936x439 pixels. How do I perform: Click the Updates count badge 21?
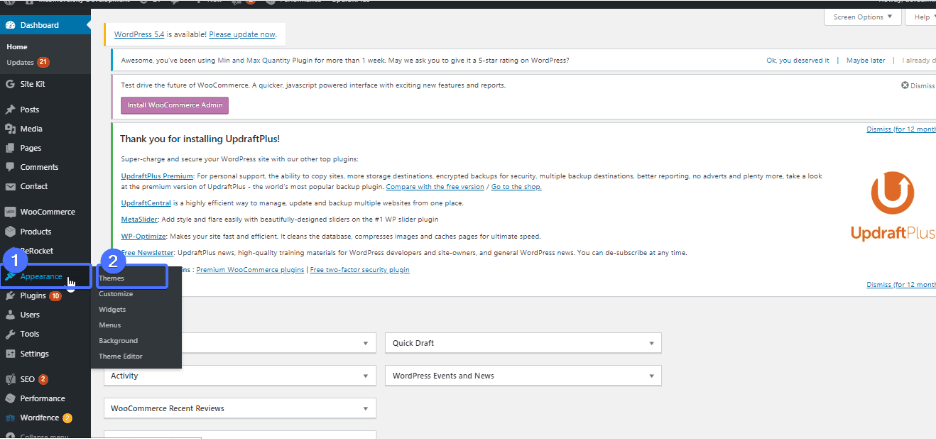point(43,62)
